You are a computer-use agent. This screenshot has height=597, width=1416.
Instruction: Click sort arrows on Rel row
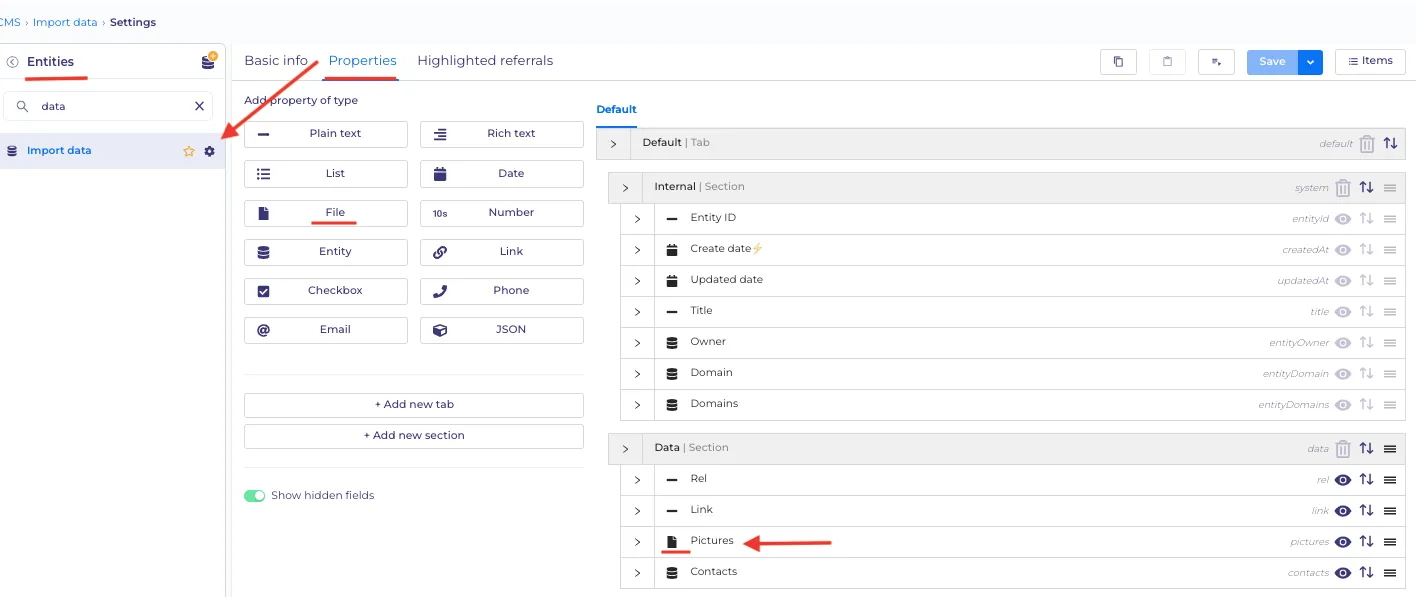tap(1366, 480)
